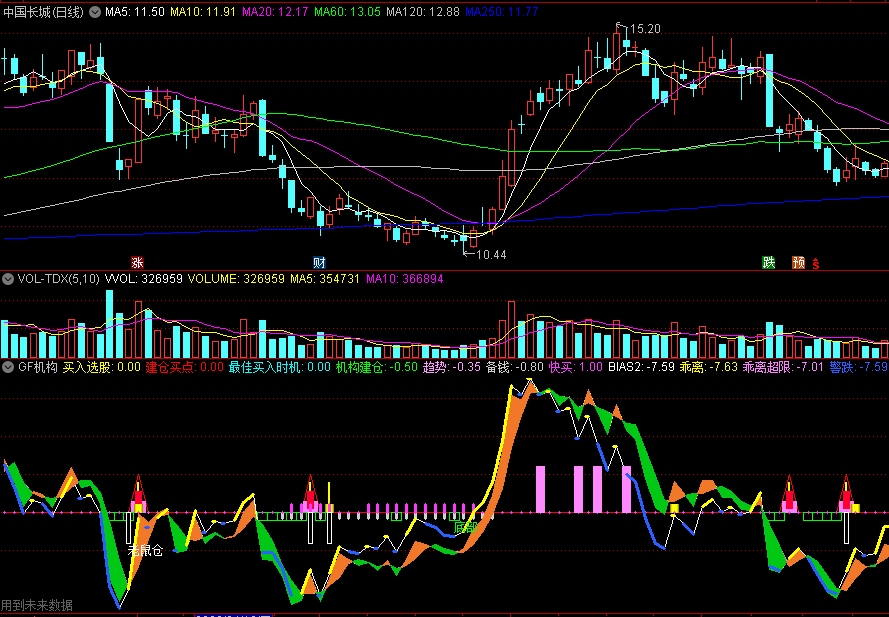
Task: Click the green 跌 event marker icon
Action: pos(768,263)
